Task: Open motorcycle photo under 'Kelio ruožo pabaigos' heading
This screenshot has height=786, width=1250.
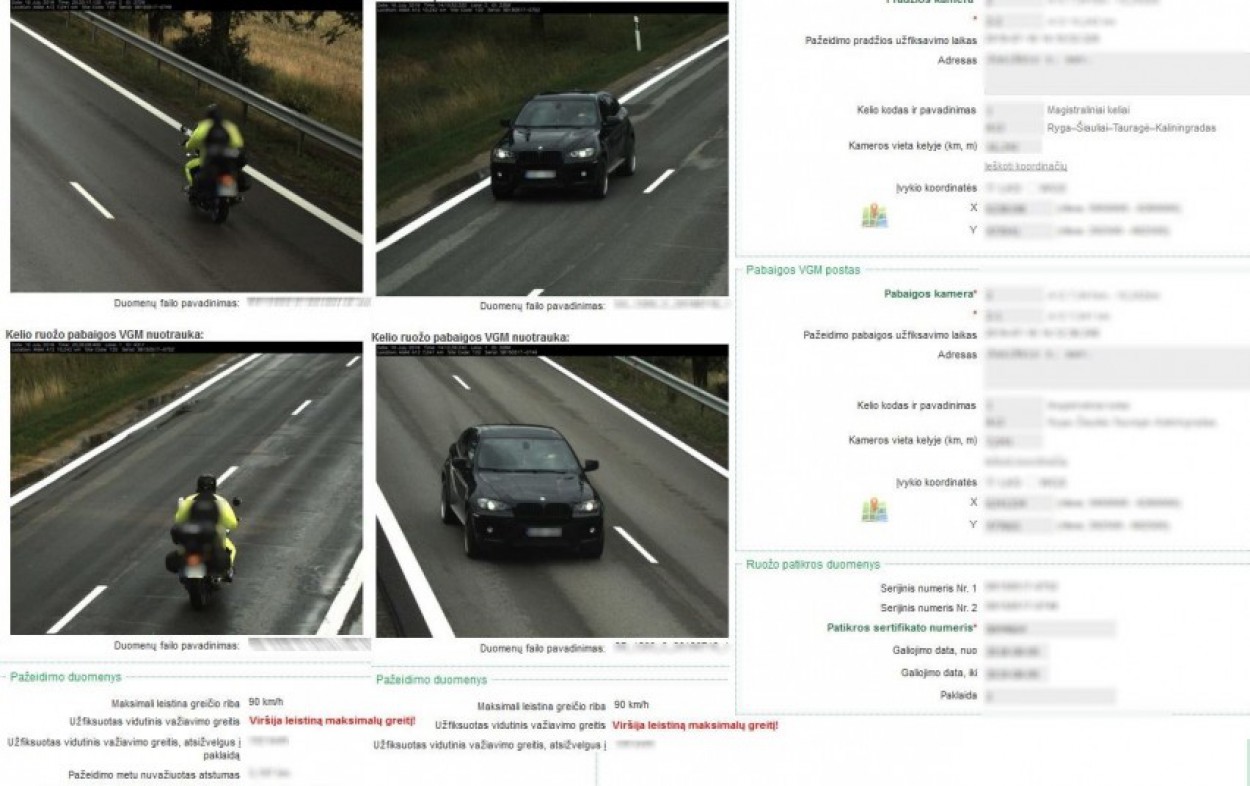Action: tap(186, 492)
